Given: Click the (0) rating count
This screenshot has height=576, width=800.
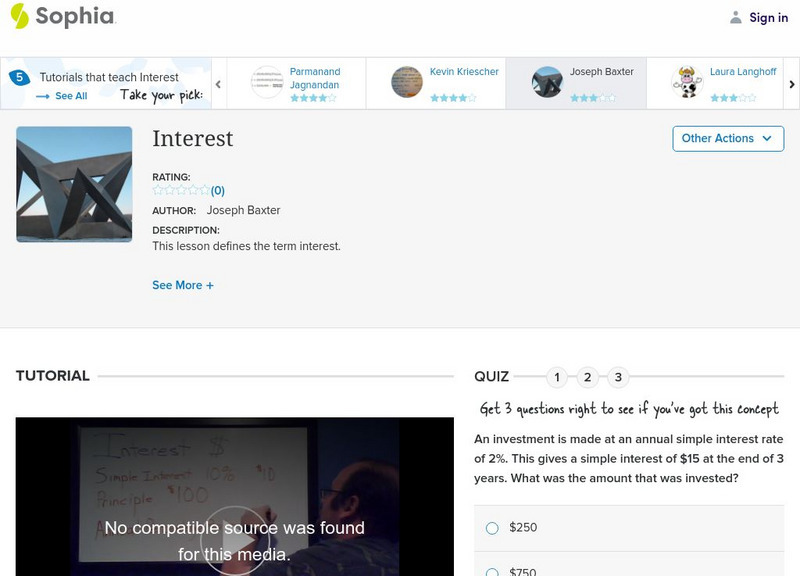Looking at the screenshot, I should pos(218,191).
